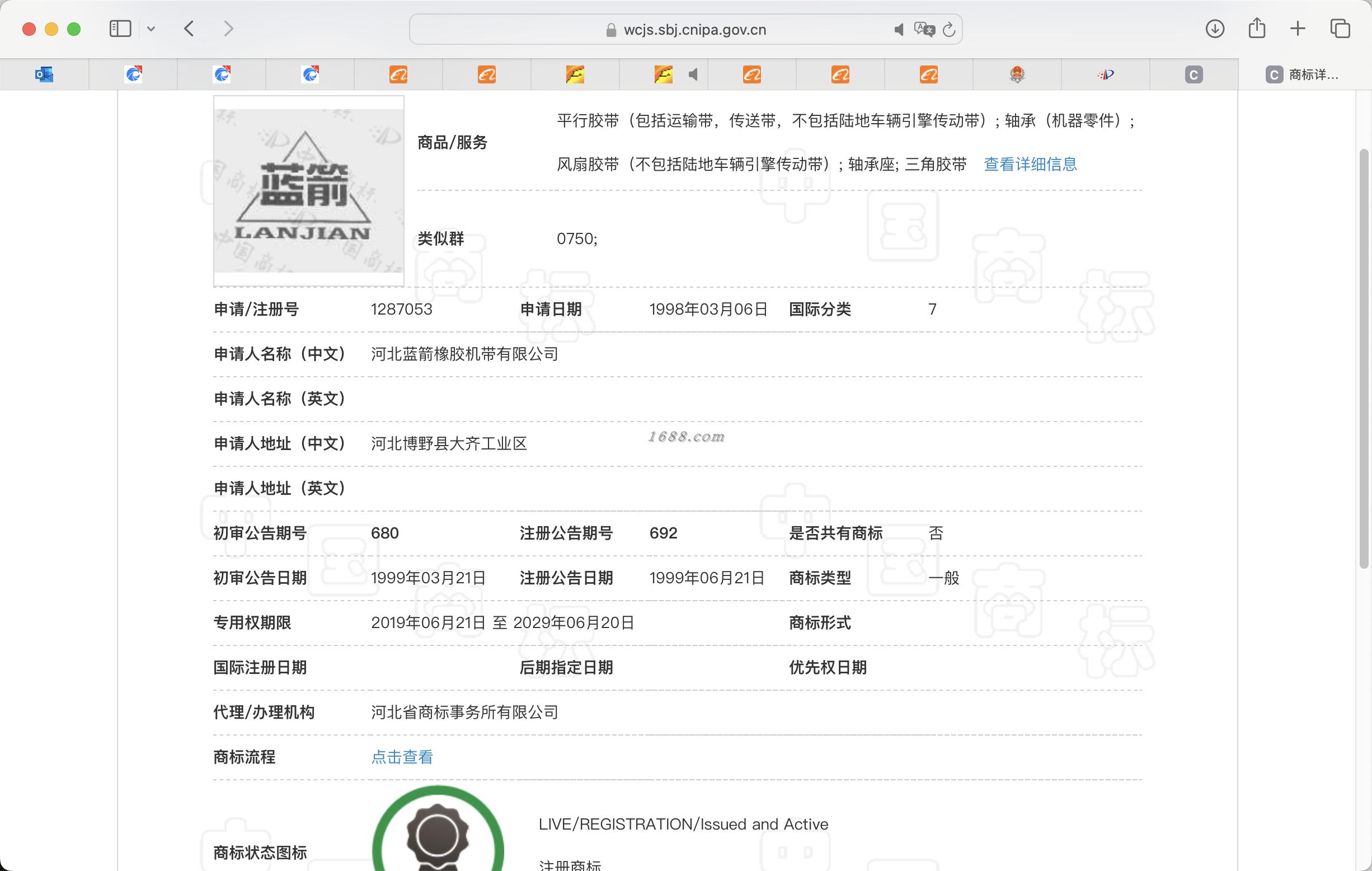The image size is (1372, 871).
Task: Click applicant address 河北博野县大齐工业区
Action: 449,443
